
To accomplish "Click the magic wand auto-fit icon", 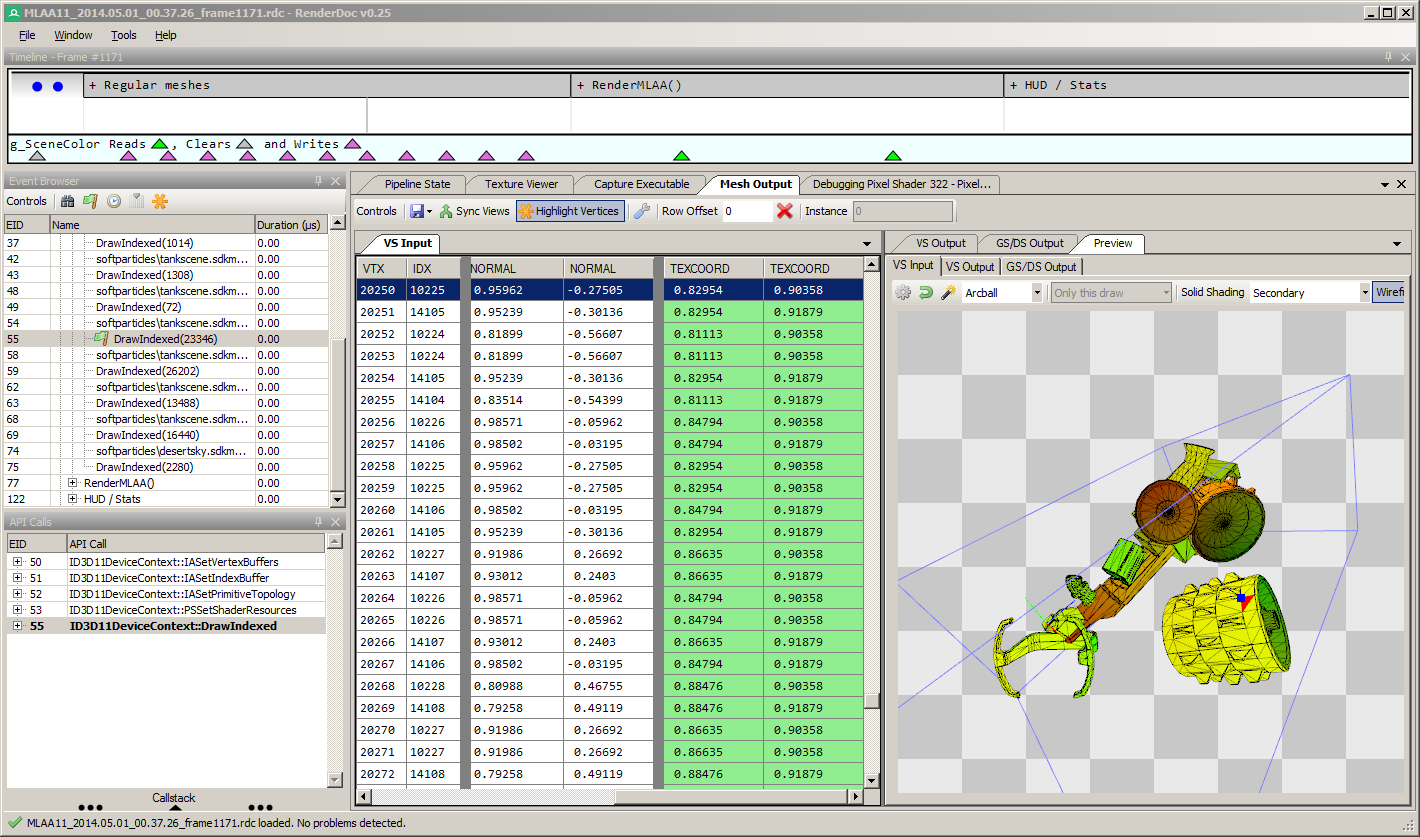I will click(948, 292).
